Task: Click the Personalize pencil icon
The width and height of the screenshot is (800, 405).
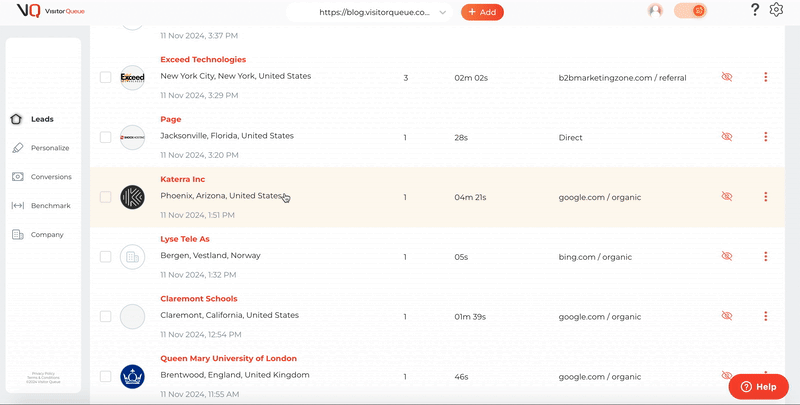Action: [x=17, y=148]
